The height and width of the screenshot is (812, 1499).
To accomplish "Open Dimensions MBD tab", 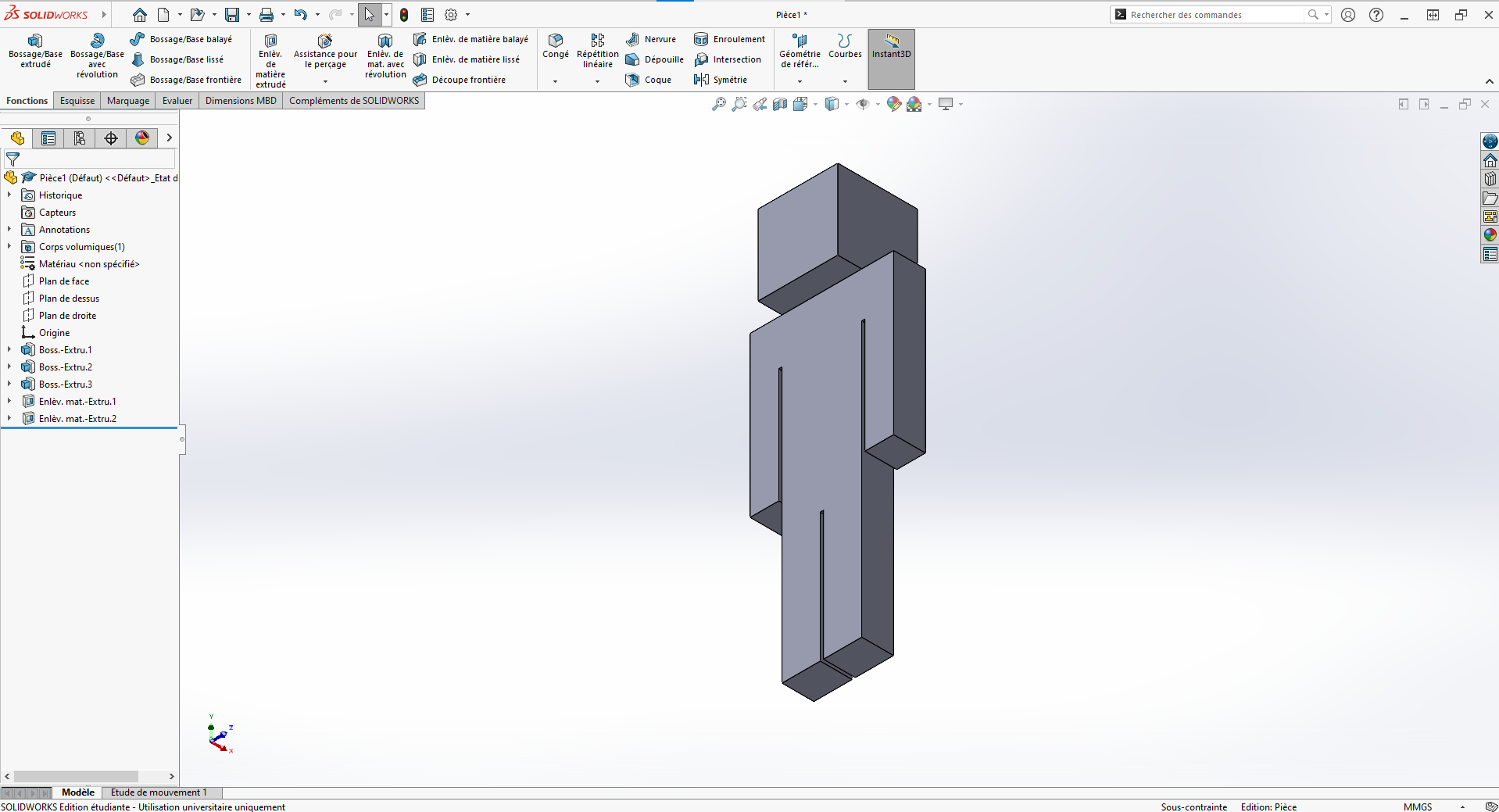I will (241, 101).
